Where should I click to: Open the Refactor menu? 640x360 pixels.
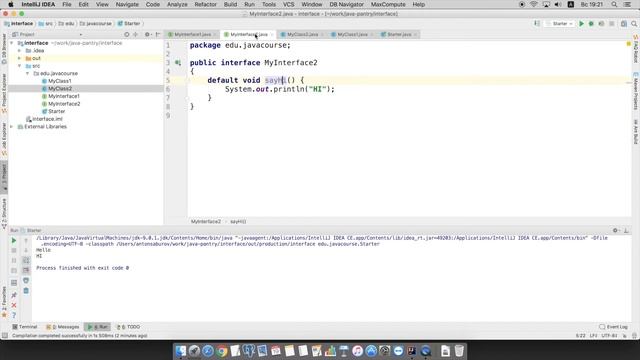(x=205, y=4)
